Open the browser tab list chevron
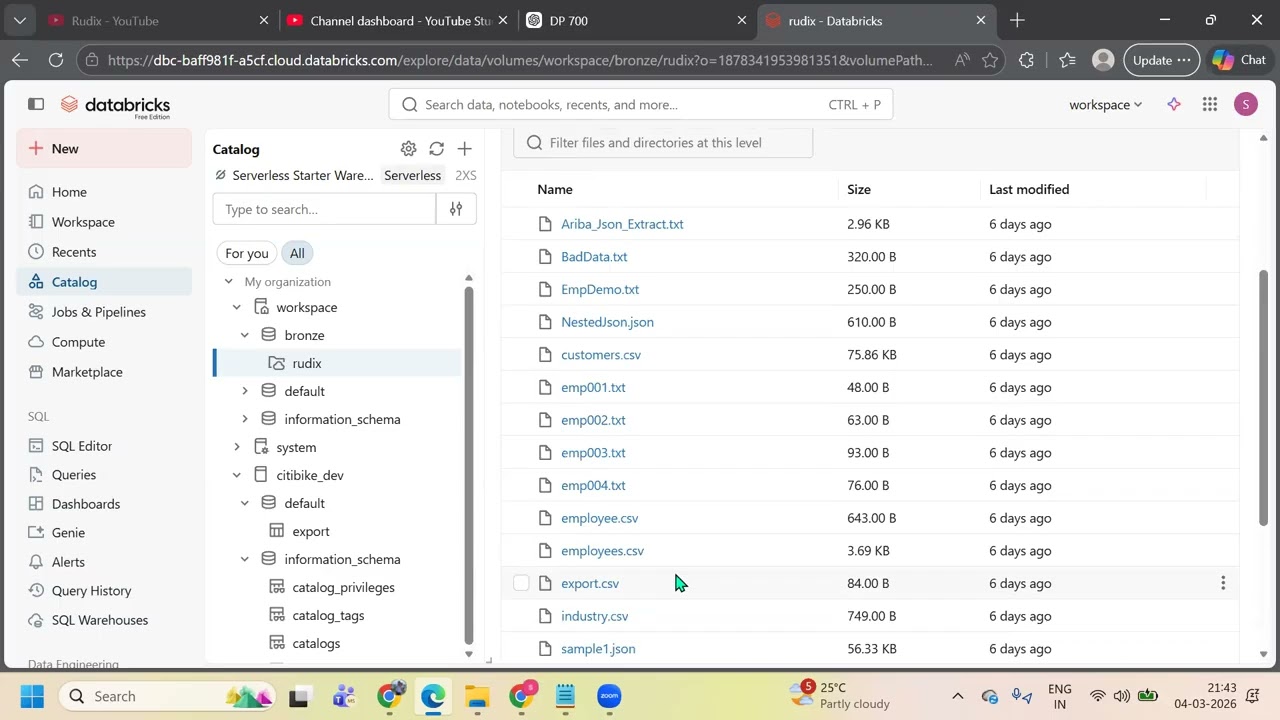The height and width of the screenshot is (720, 1280). pyautogui.click(x=20, y=20)
